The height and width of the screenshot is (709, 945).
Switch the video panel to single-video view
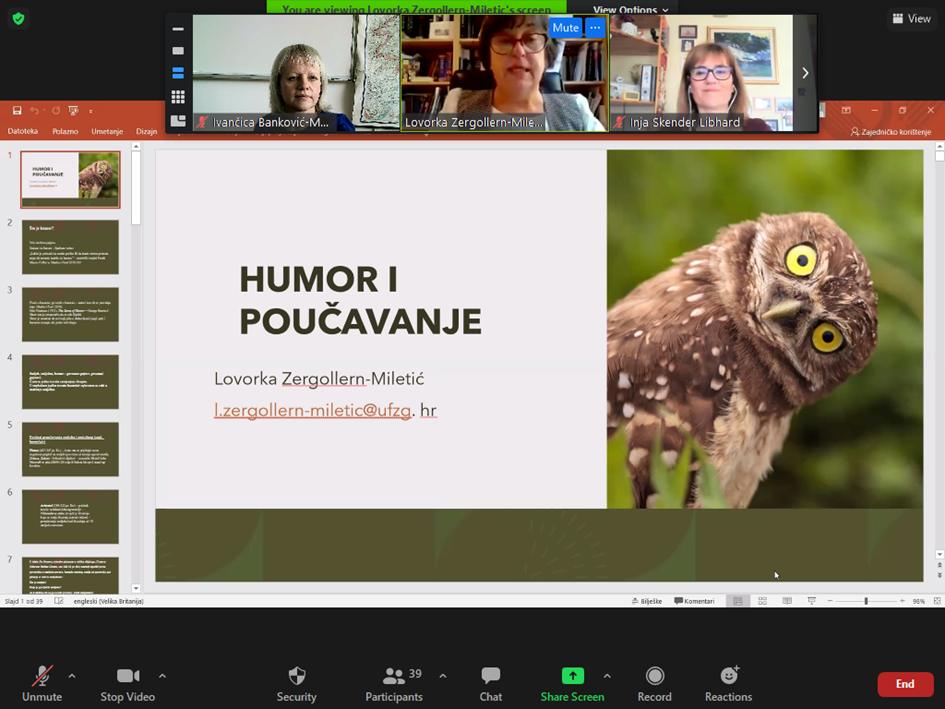click(178, 51)
